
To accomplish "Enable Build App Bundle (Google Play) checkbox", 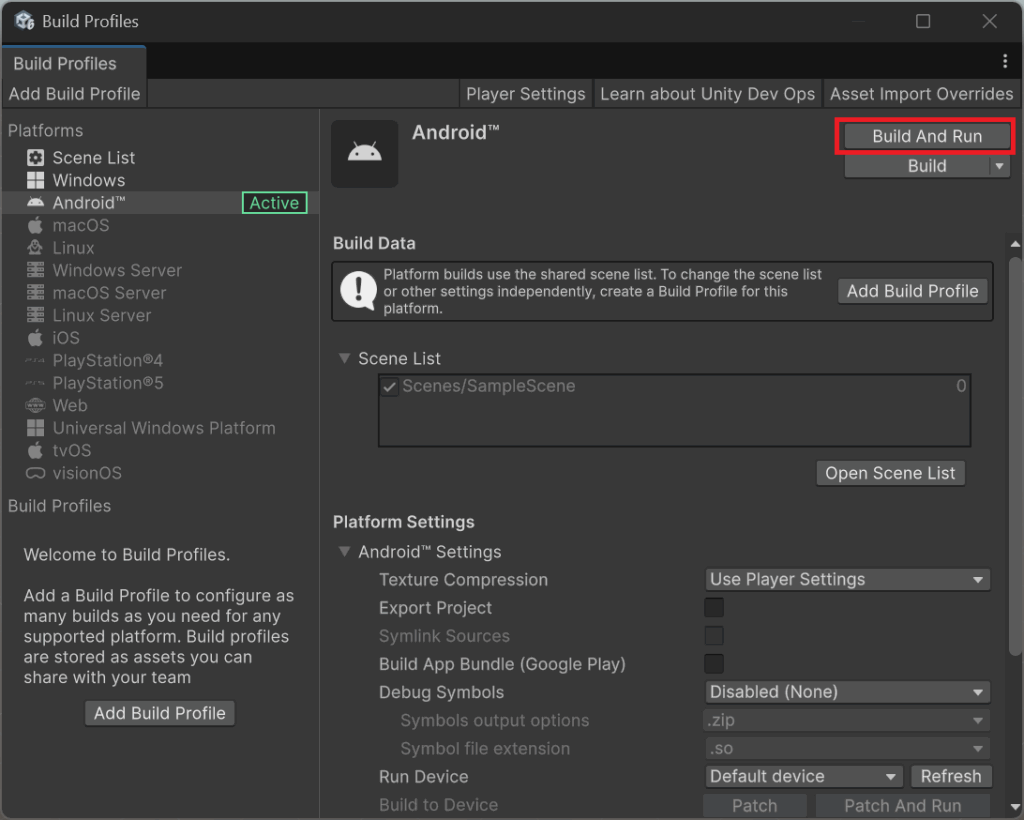I will pos(714,664).
